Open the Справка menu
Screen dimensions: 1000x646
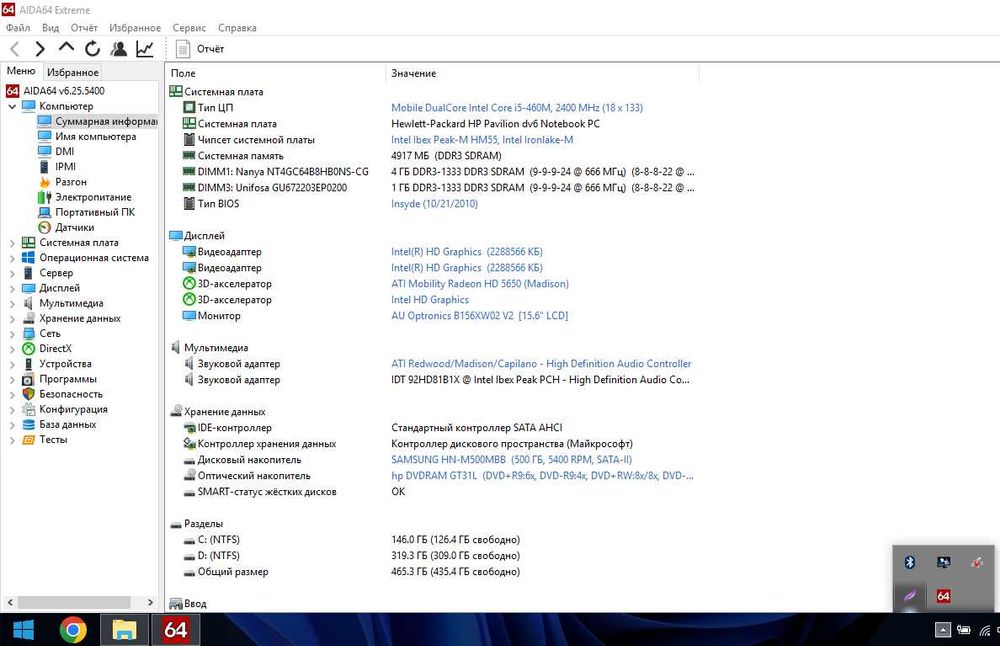point(237,27)
